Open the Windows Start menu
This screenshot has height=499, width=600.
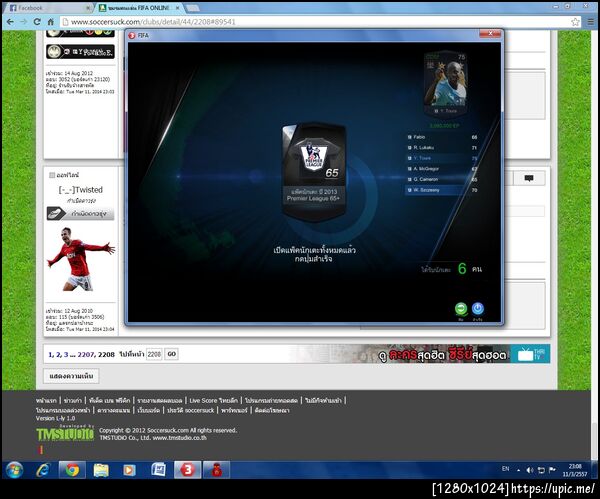click(15, 470)
